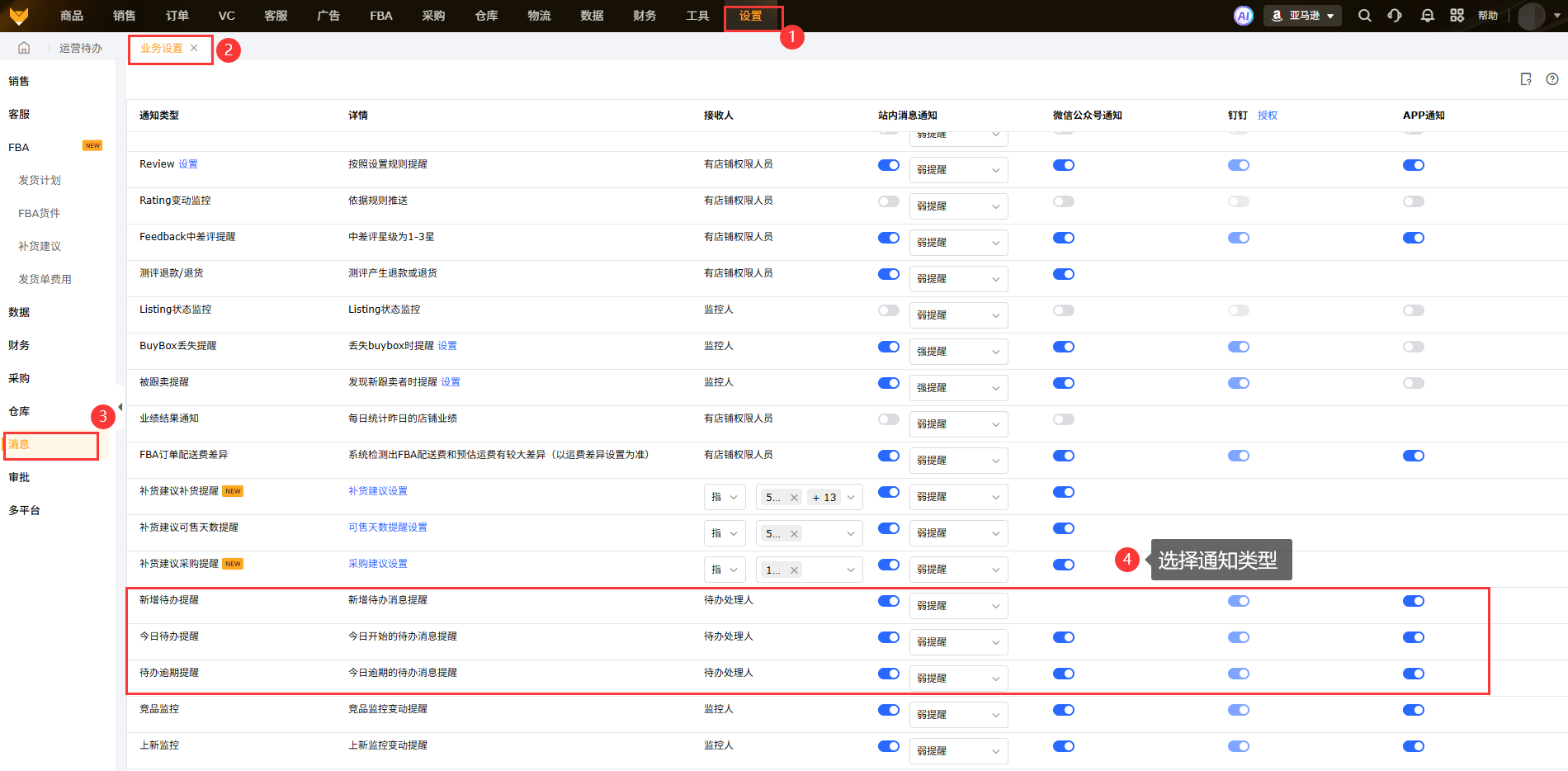Viewport: 1568px width, 771px height.
Task: Close the 业务设置 tab
Action: click(x=194, y=48)
